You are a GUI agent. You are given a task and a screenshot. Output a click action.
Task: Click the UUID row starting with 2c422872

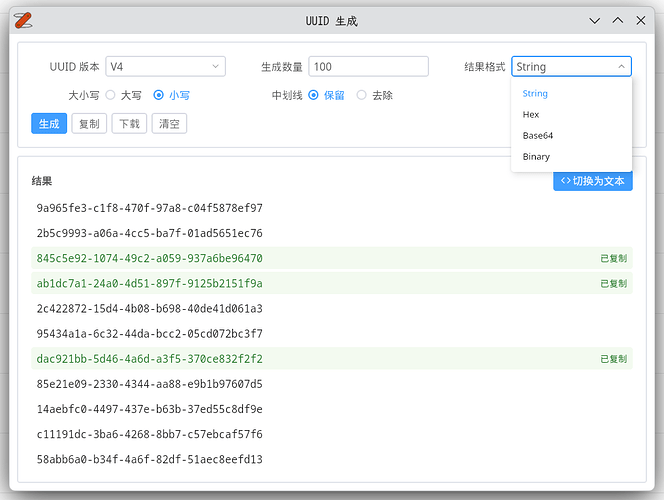coord(332,309)
